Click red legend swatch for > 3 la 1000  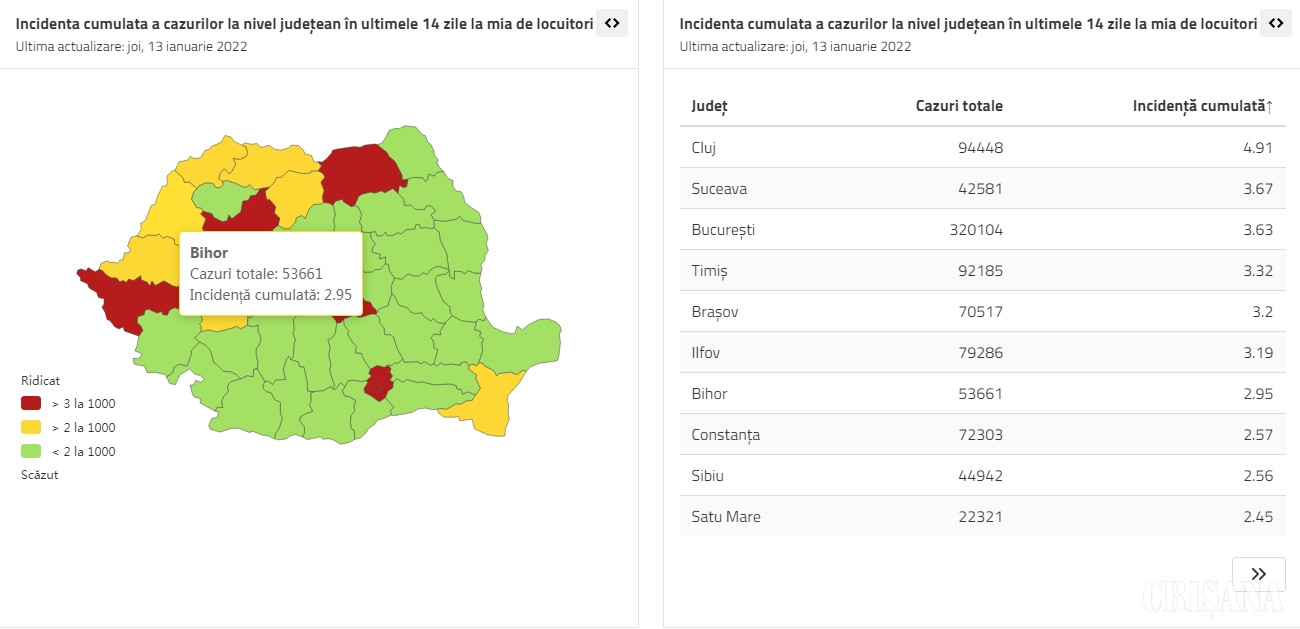pyautogui.click(x=32, y=404)
